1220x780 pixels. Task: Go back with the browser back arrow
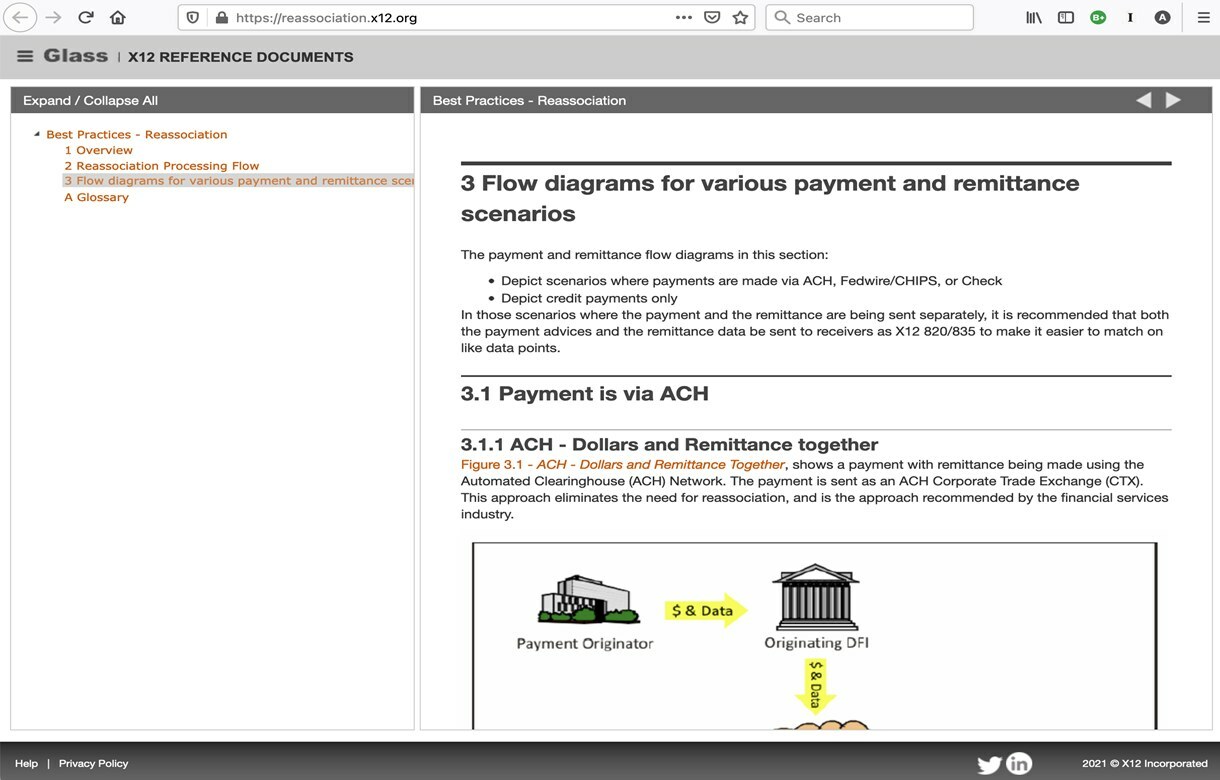[20, 17]
